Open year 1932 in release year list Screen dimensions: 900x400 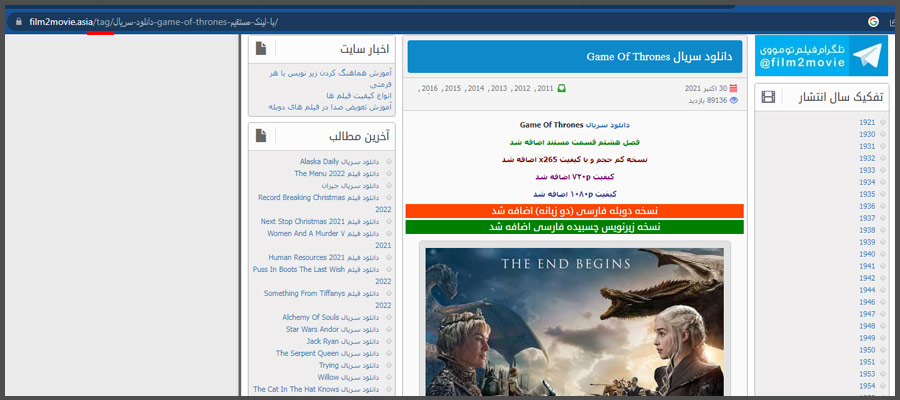(x=867, y=158)
